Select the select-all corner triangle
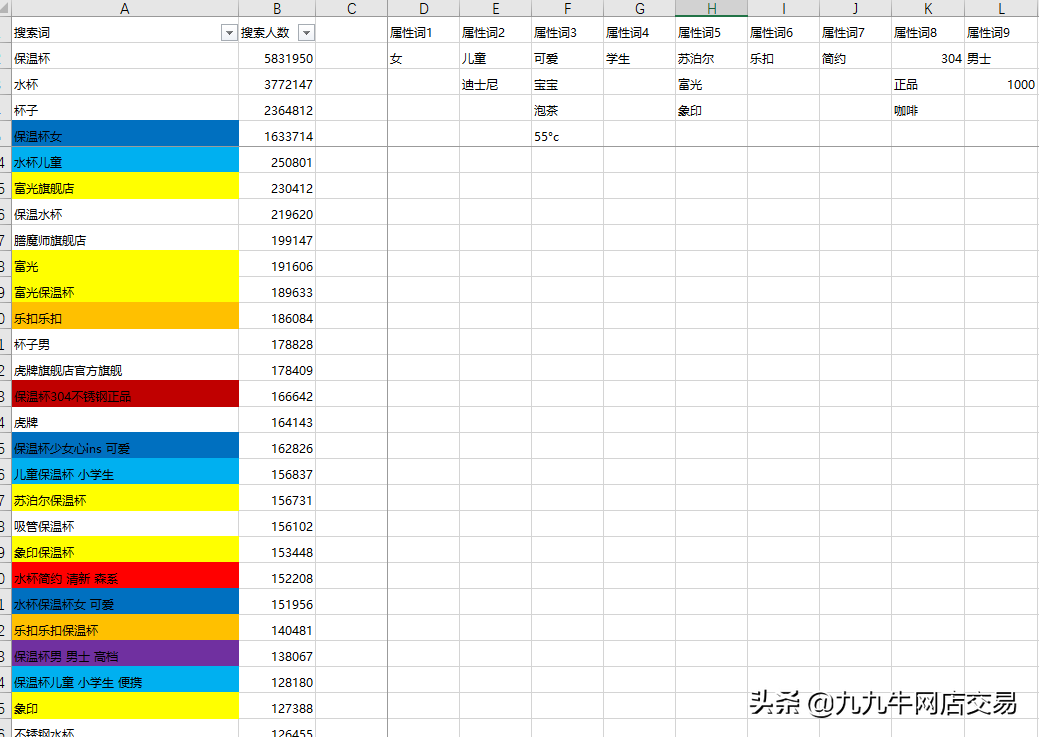Image resolution: width=1039 pixels, height=737 pixels. [5, 8]
